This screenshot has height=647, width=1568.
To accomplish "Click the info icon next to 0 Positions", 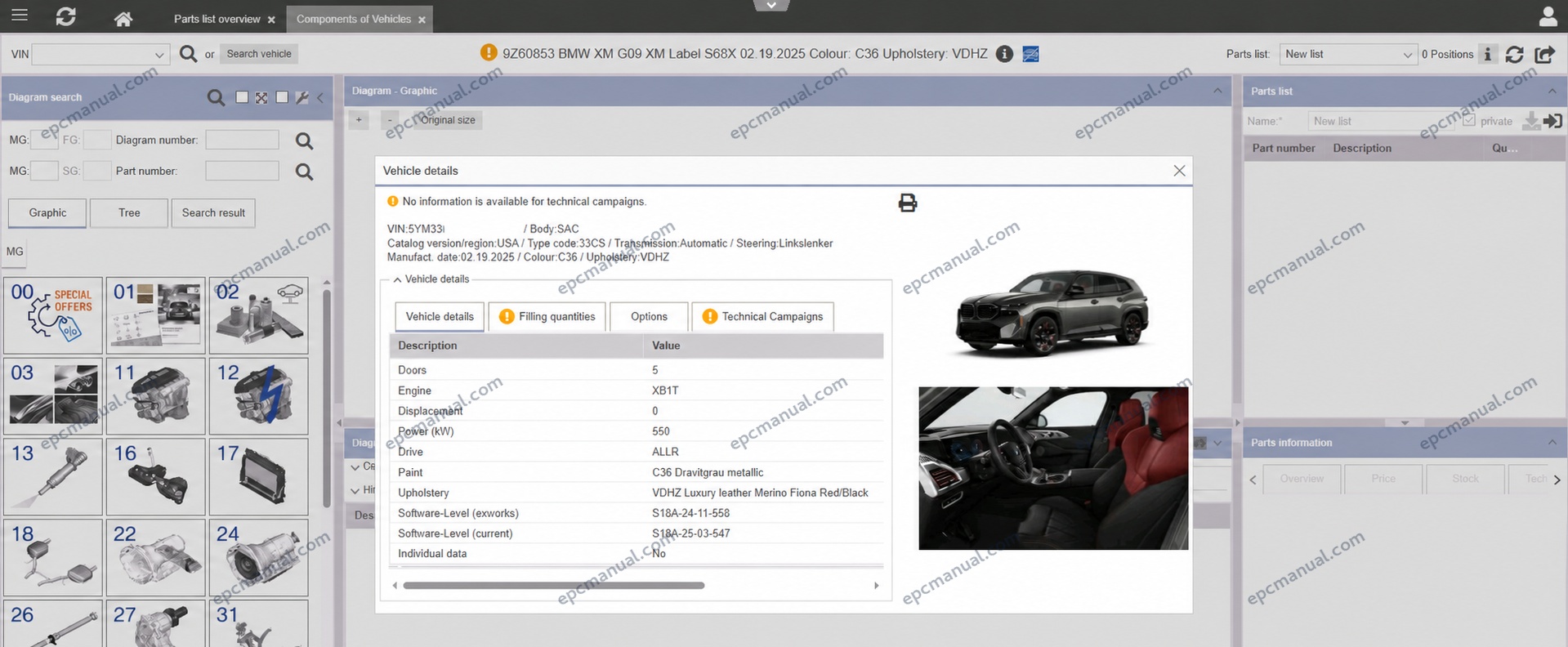I will 1488,54.
